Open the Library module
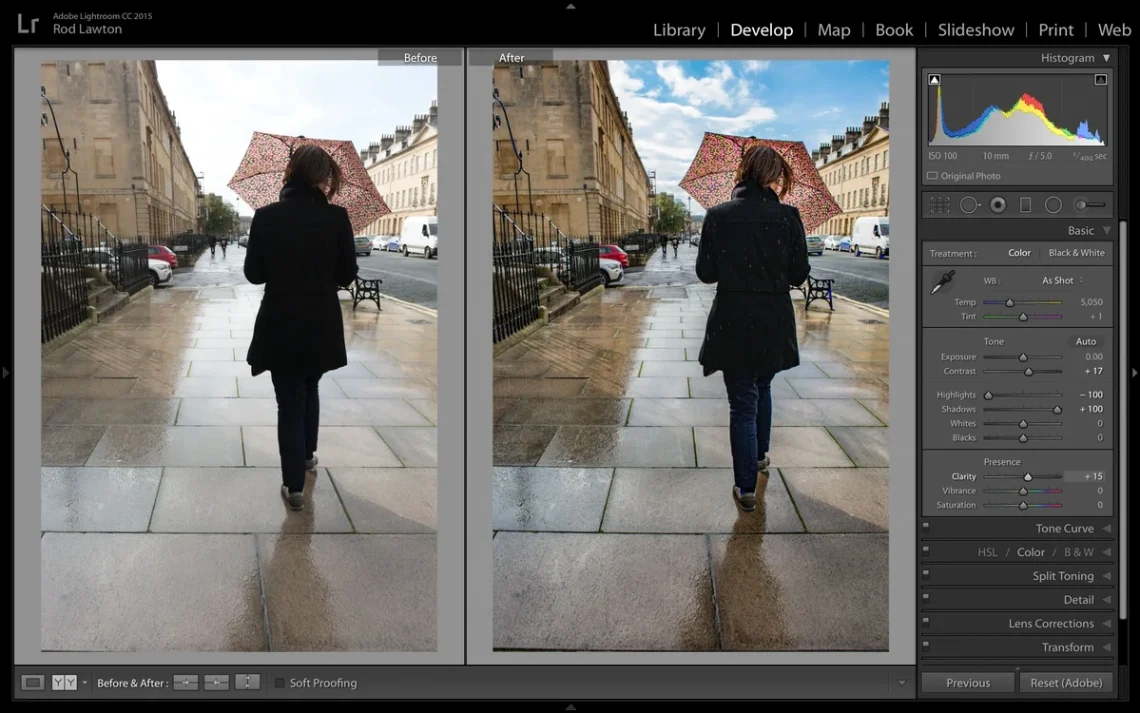The height and width of the screenshot is (713, 1140). click(679, 30)
